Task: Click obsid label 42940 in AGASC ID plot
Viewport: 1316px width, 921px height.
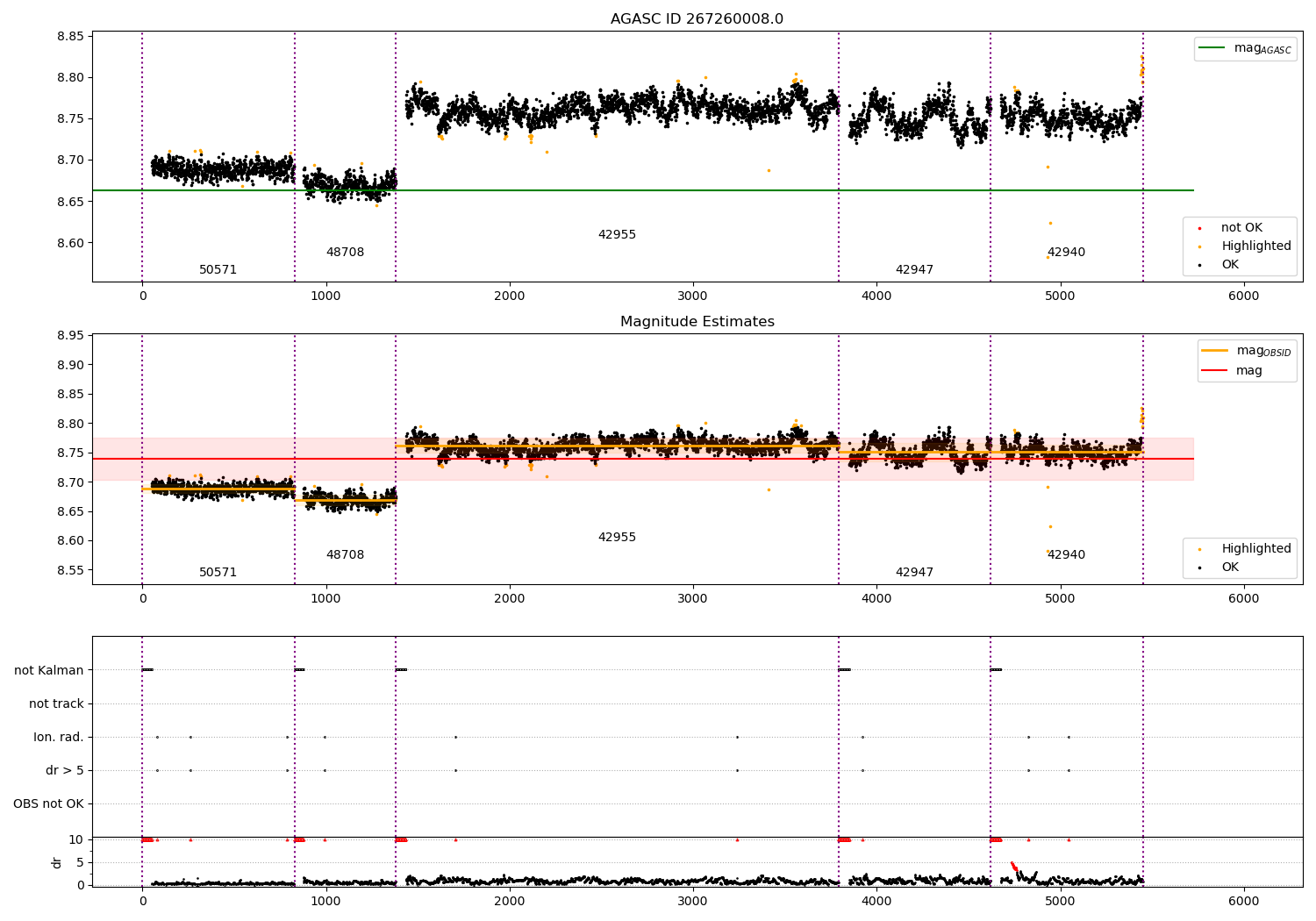Action: pos(1066,253)
